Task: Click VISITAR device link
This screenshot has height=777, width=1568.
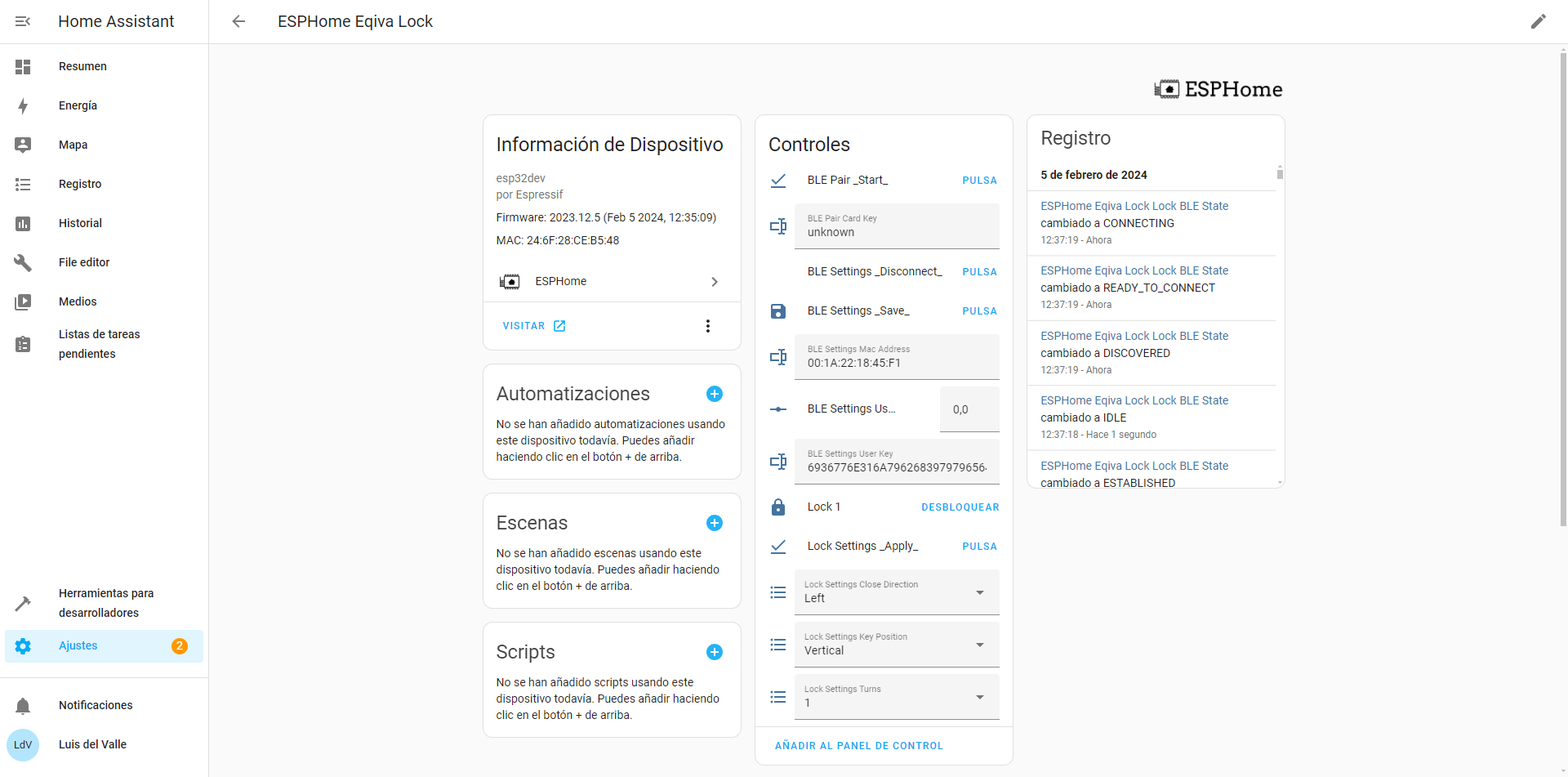Action: pos(534,326)
